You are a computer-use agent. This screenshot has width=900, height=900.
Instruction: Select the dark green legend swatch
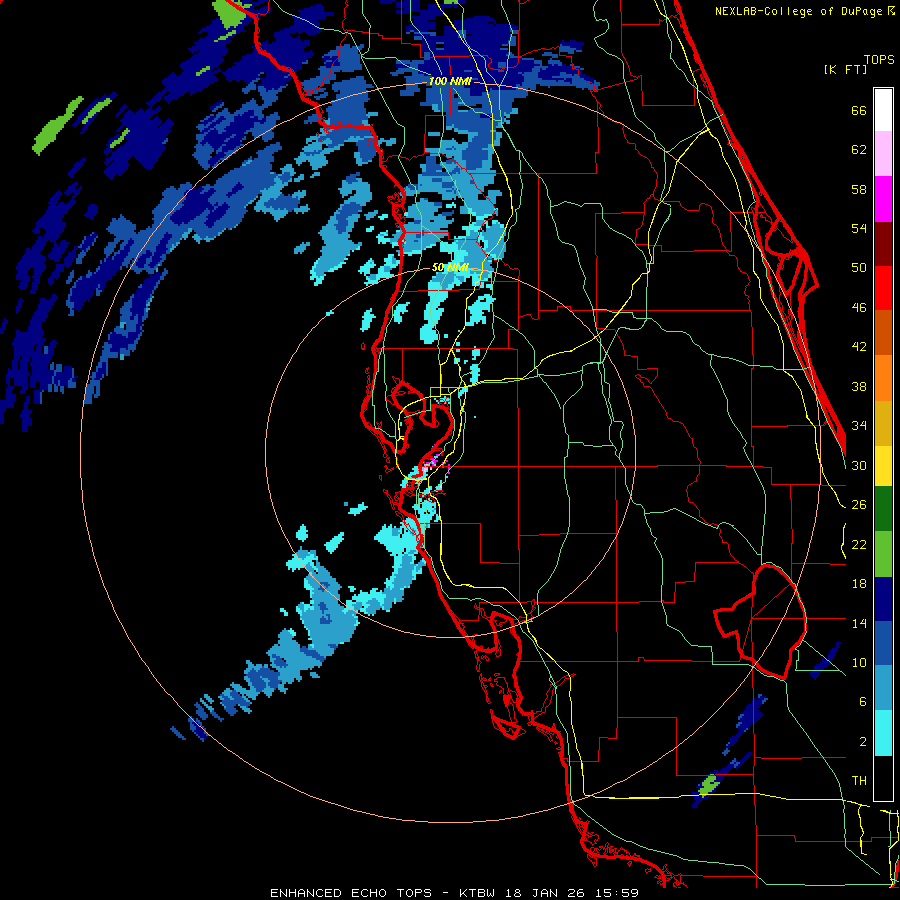[x=883, y=509]
